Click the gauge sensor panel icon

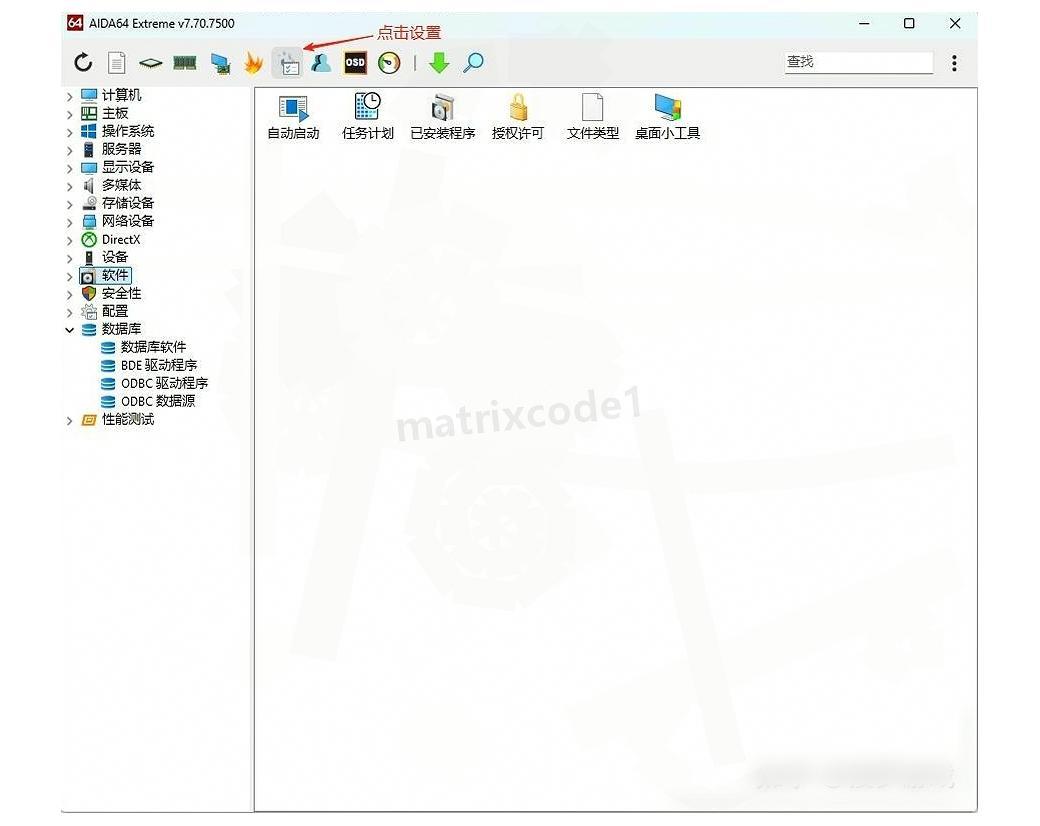click(x=389, y=63)
